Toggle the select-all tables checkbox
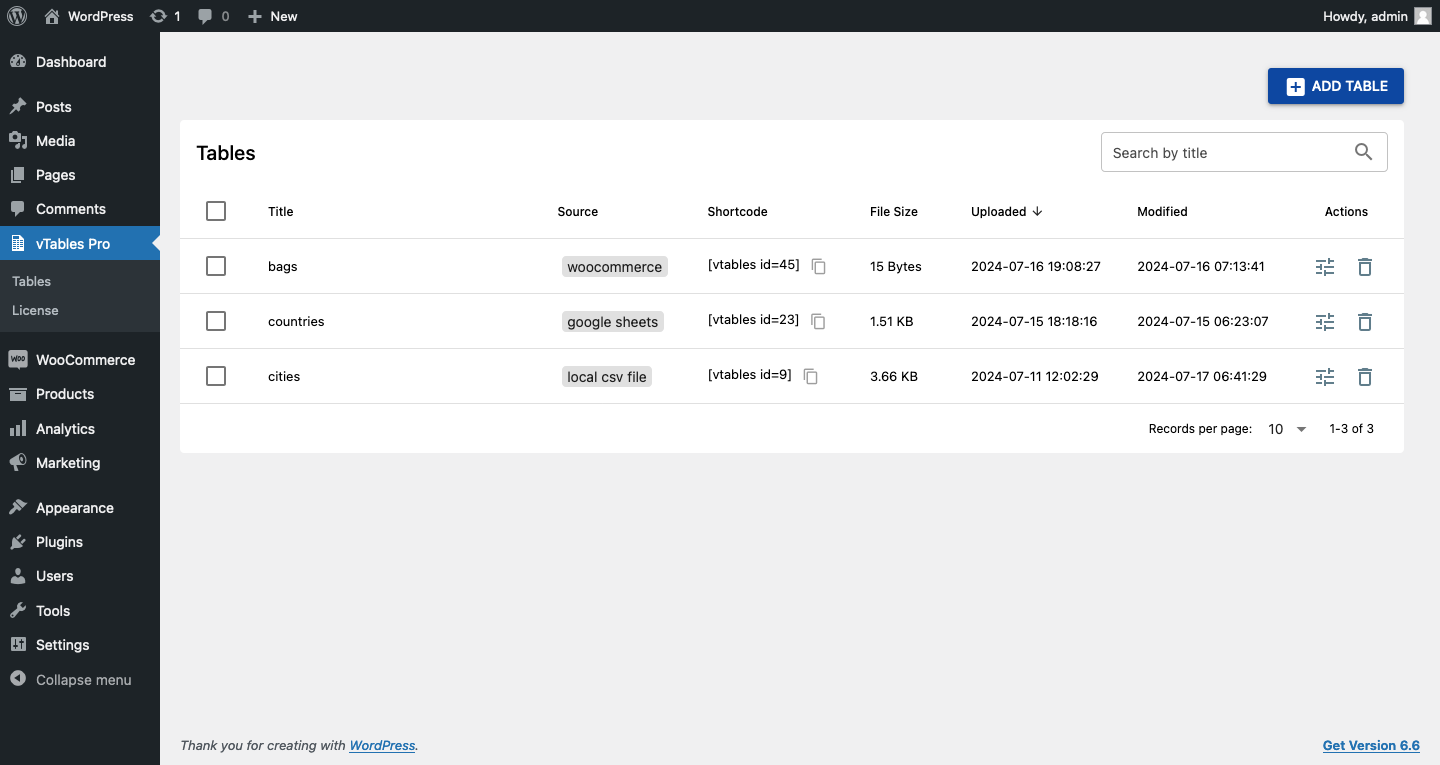This screenshot has width=1440, height=765. [216, 211]
